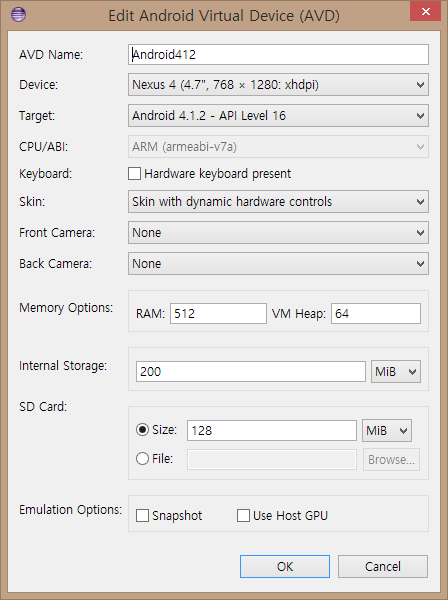Select the VM Heap input field

point(376,314)
